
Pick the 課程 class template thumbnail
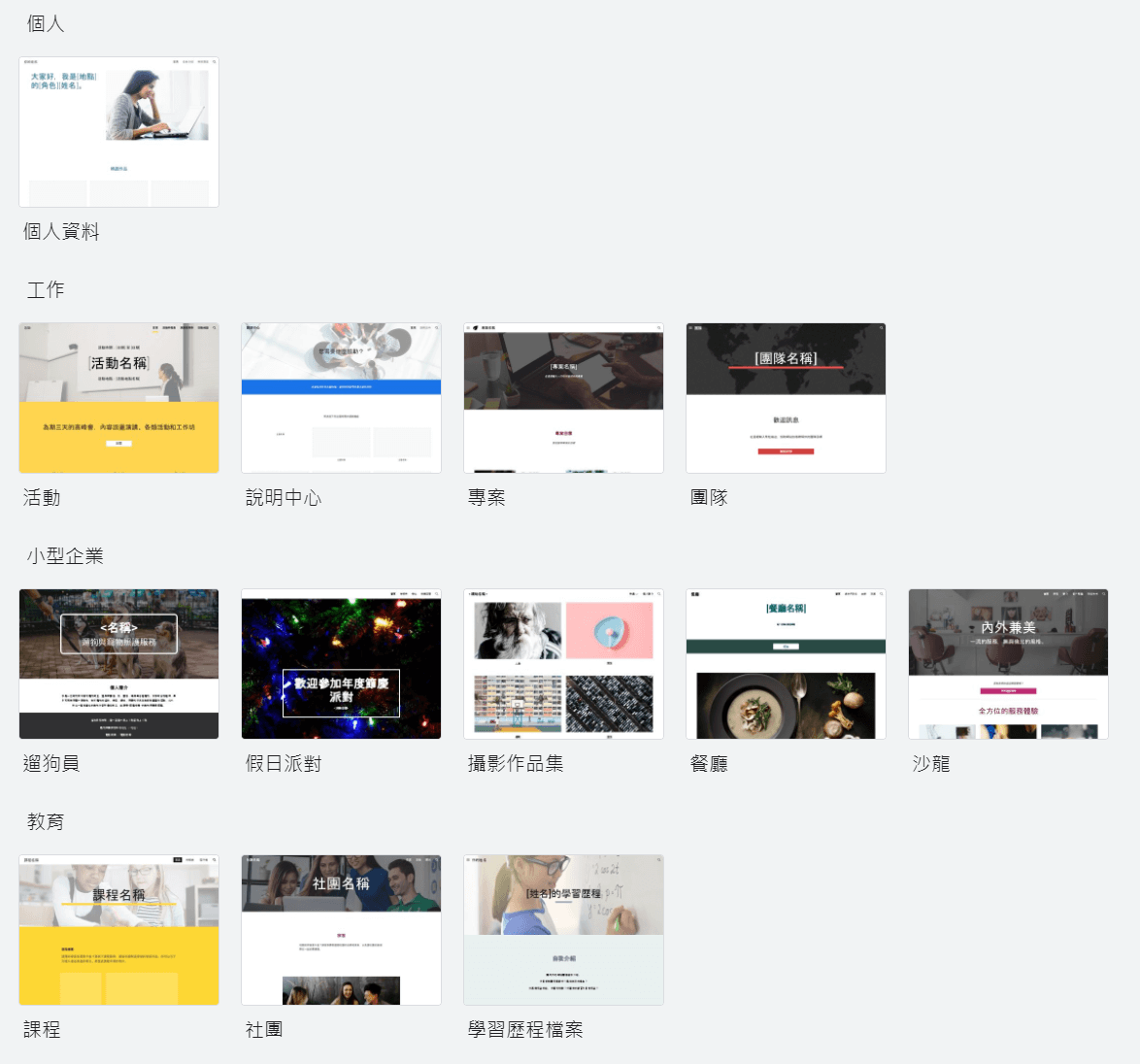tap(118, 930)
